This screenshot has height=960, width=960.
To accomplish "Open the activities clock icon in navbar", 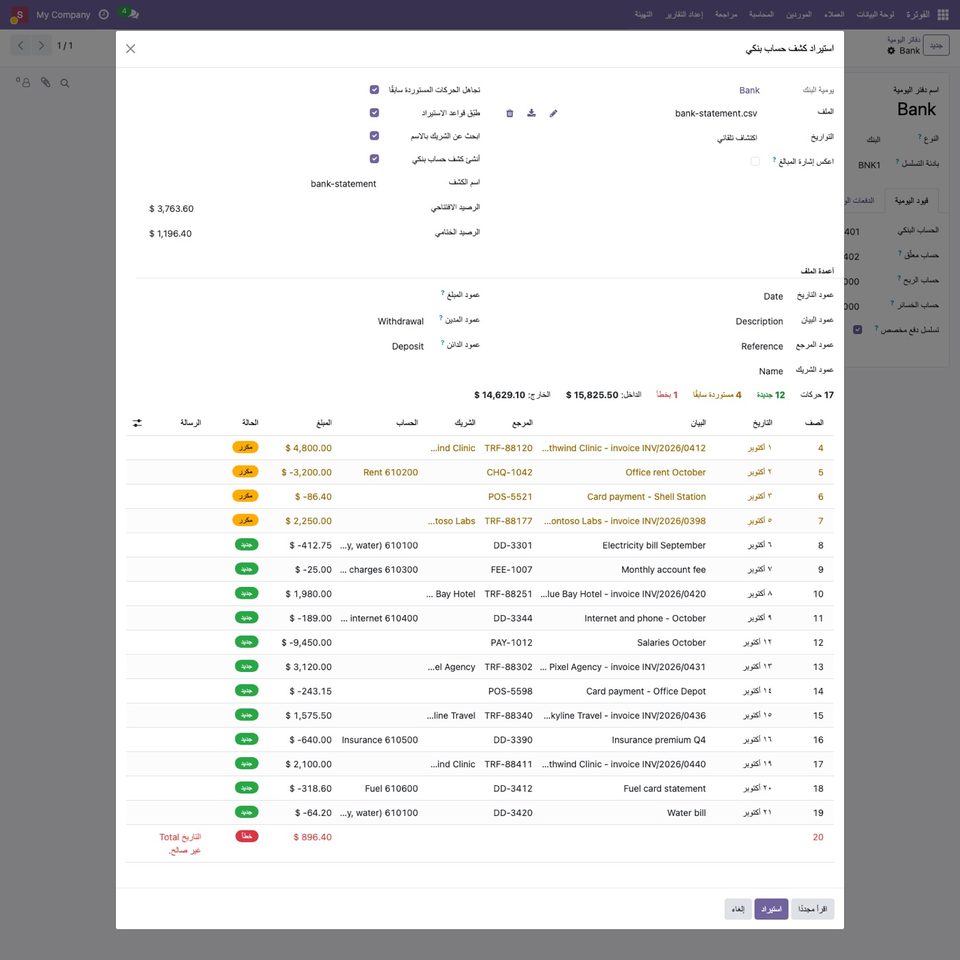I will (104, 14).
